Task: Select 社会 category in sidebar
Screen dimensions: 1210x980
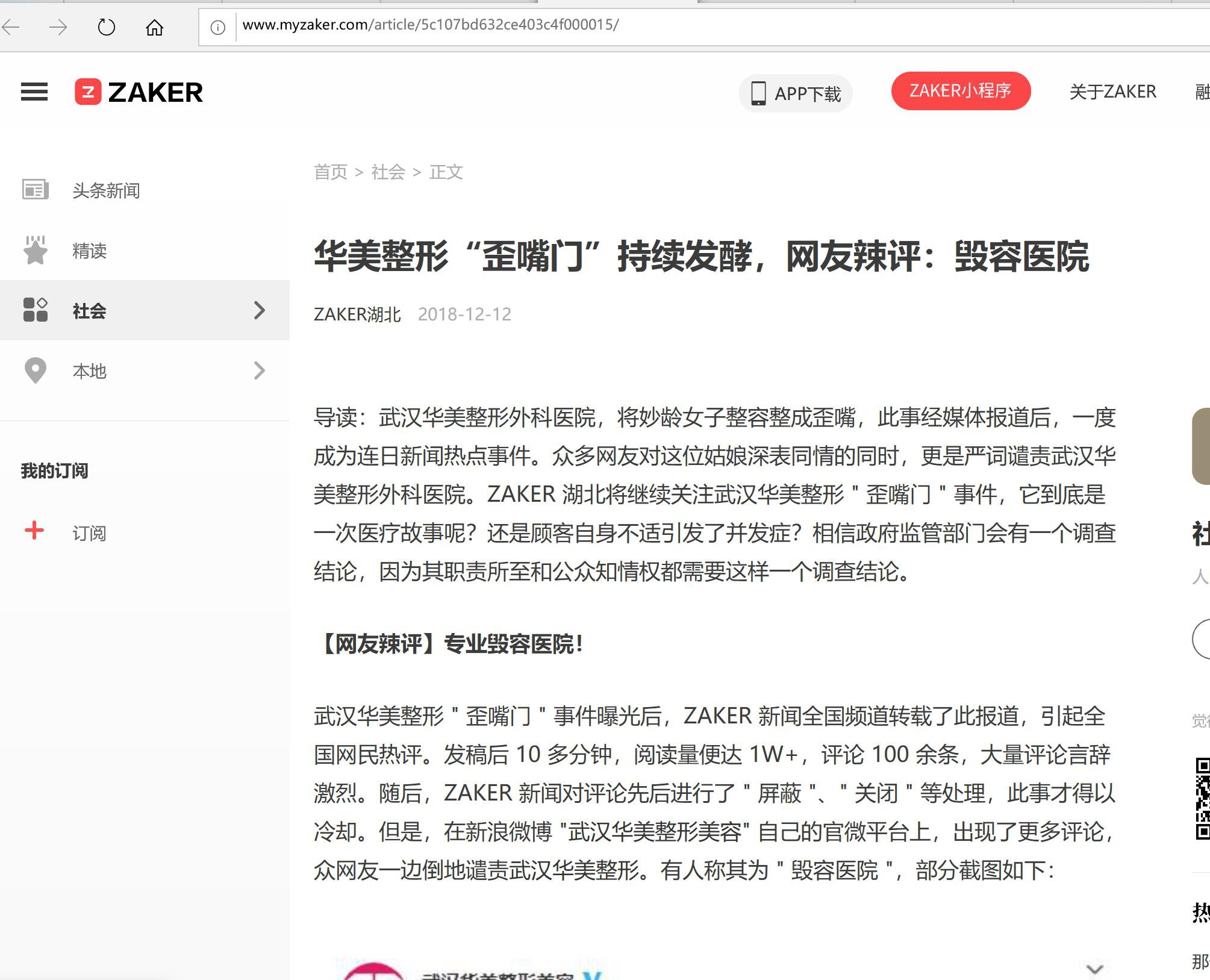Action: [145, 310]
